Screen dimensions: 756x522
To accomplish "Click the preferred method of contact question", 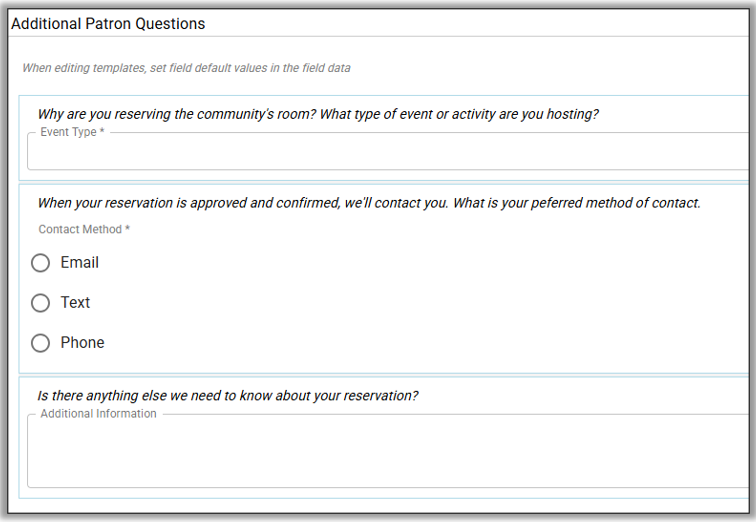I will tap(369, 203).
